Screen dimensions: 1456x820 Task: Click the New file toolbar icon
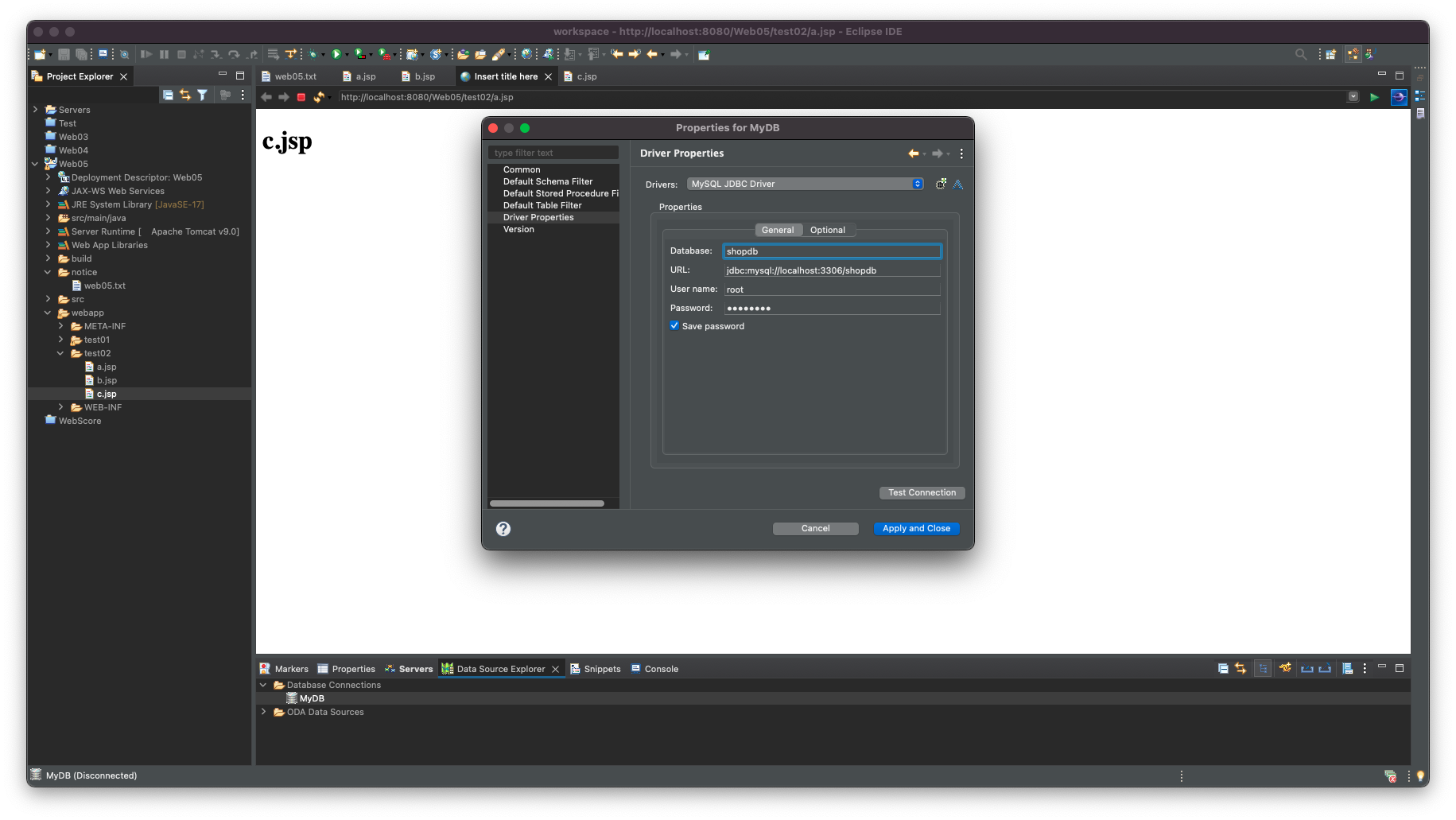tap(40, 54)
